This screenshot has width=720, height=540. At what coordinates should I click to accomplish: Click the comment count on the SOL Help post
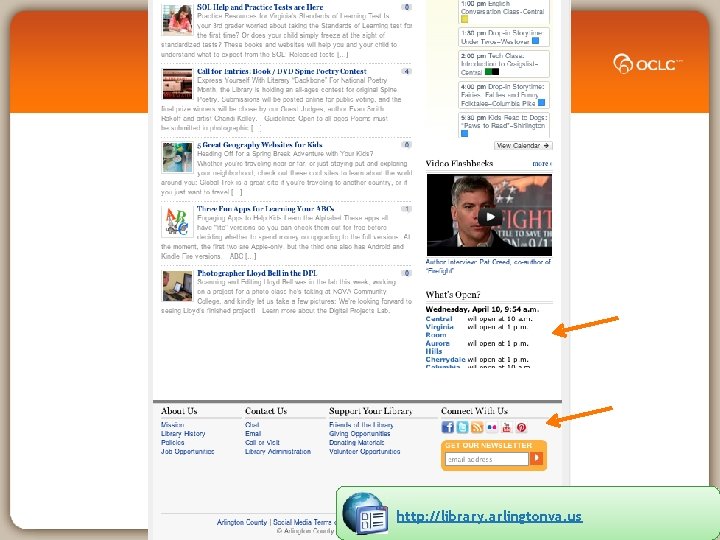coord(406,7)
